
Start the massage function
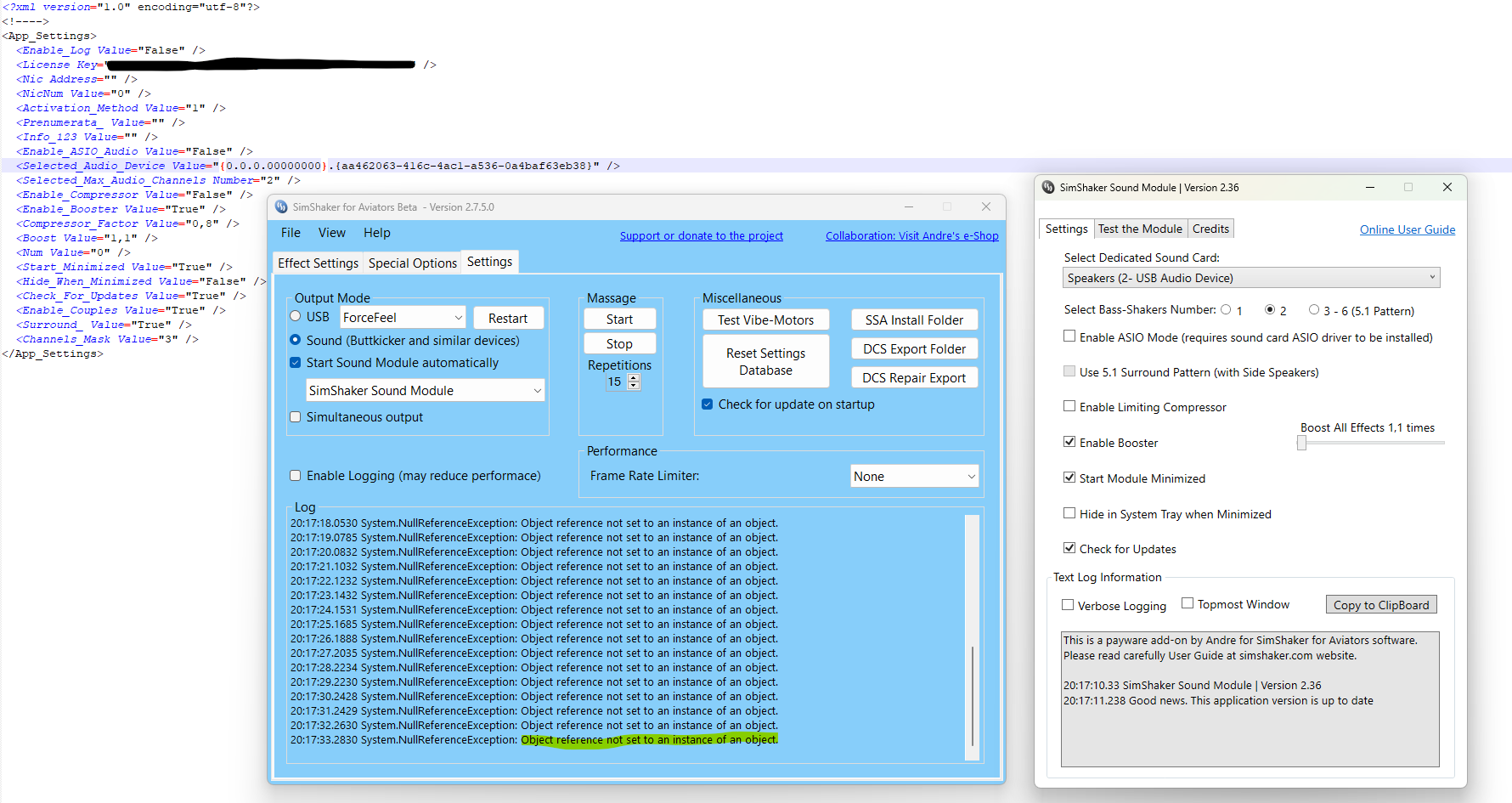pyautogui.click(x=620, y=320)
